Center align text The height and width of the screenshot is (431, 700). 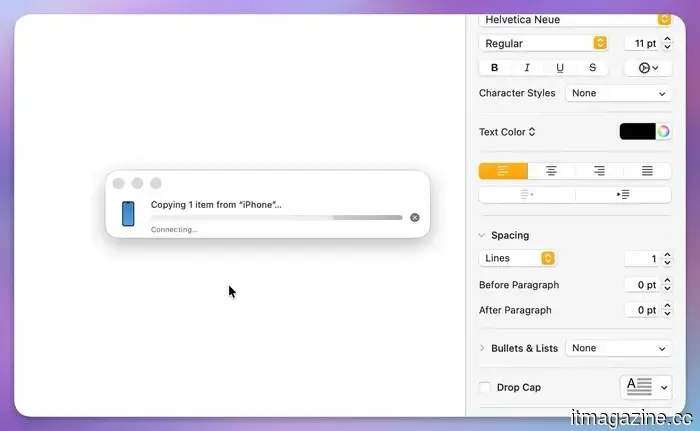tap(551, 171)
